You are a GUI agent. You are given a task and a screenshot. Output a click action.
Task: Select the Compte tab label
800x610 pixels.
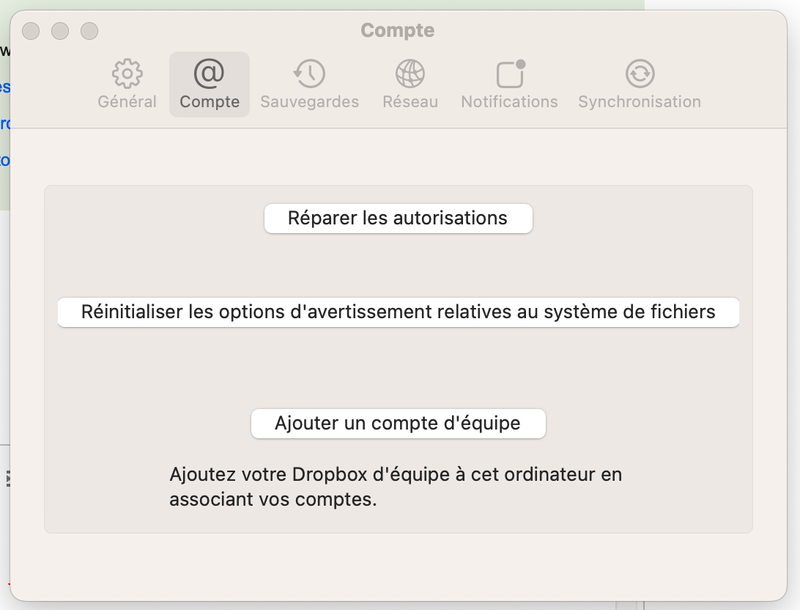click(x=209, y=101)
